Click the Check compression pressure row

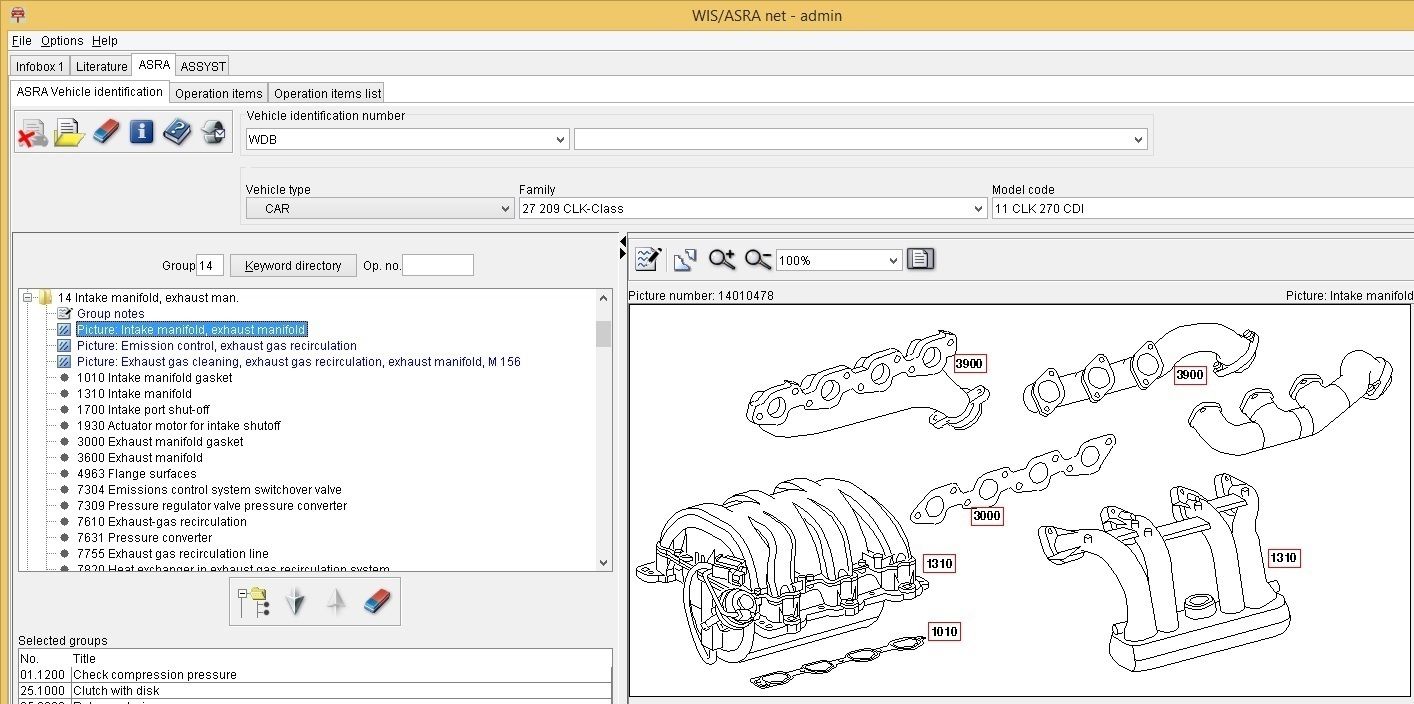pos(315,675)
